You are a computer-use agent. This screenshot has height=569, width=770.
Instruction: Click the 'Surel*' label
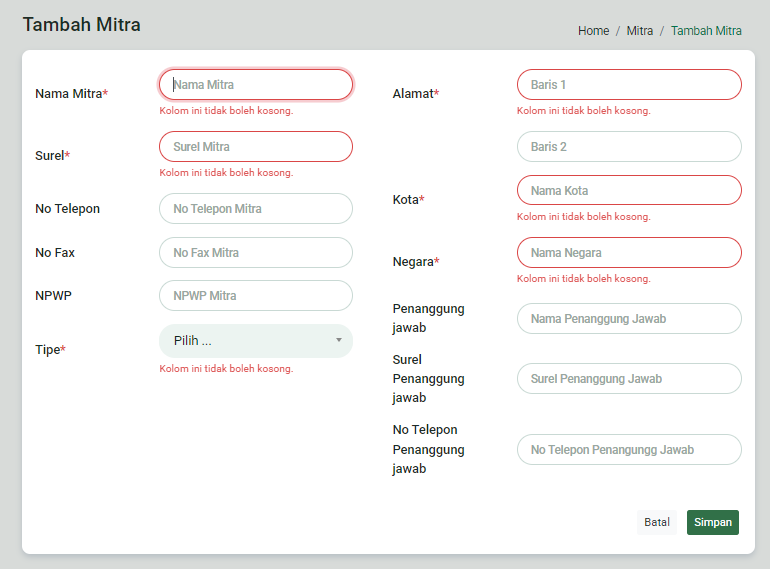click(x=53, y=156)
